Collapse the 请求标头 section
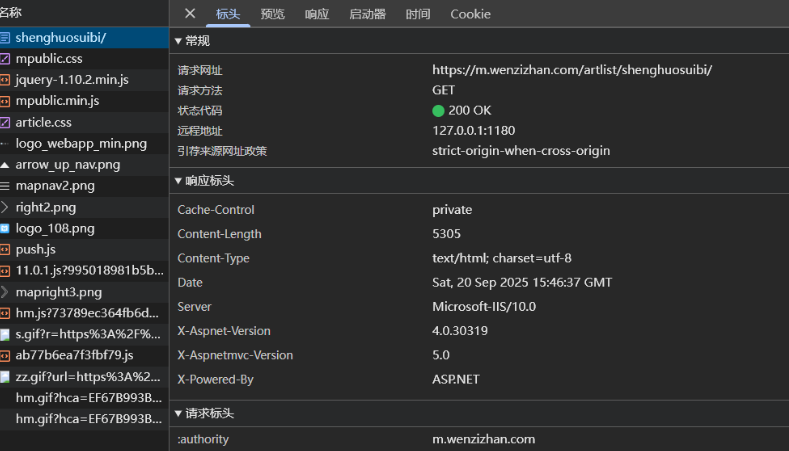Screen dimensions: 789x451 [179, 413]
